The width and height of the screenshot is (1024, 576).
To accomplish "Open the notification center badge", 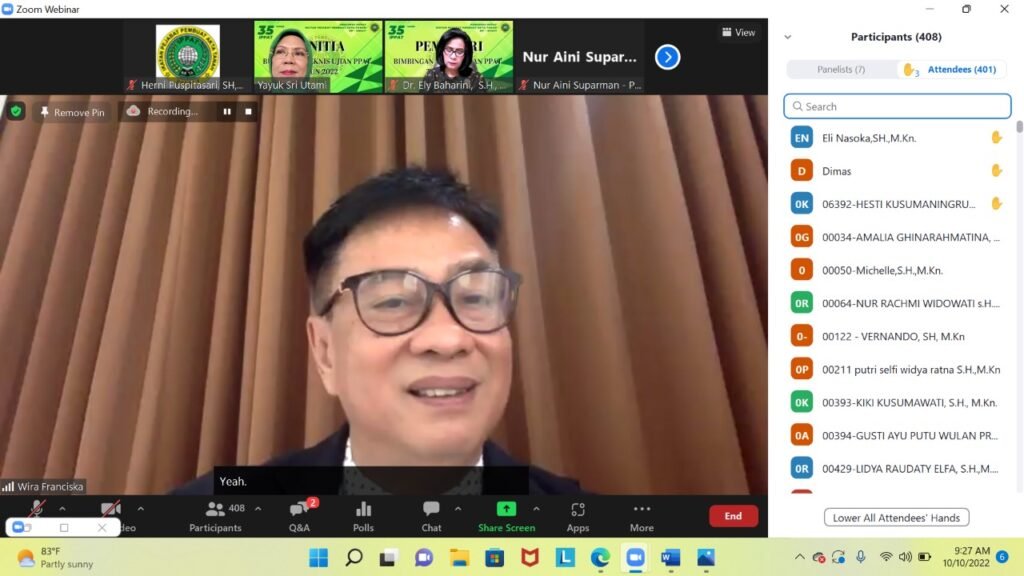I will (x=1002, y=557).
